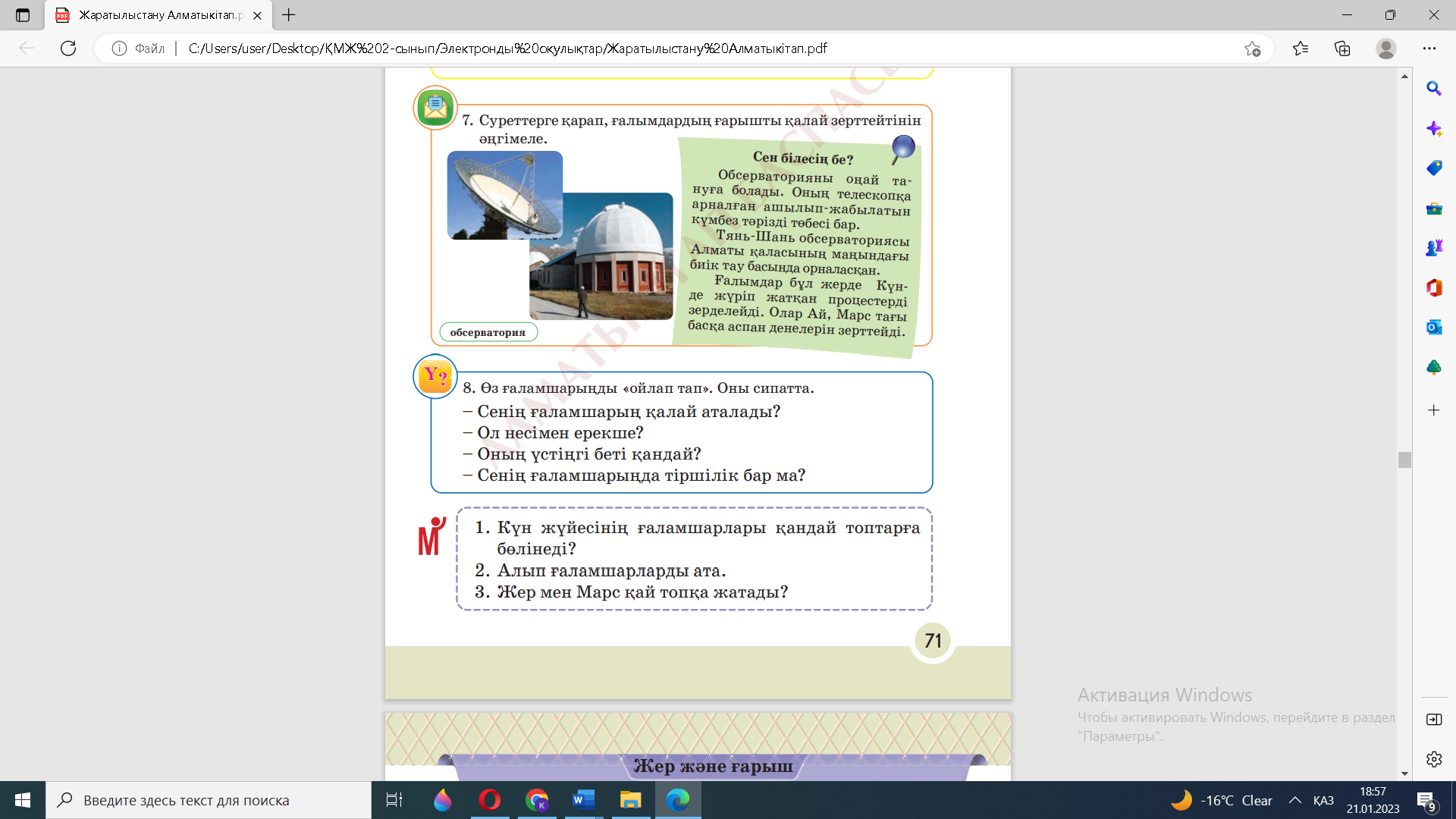Screen dimensions: 1456x819
Task: Open Microsoft 365 icon in sidebar
Action: pos(1433,287)
